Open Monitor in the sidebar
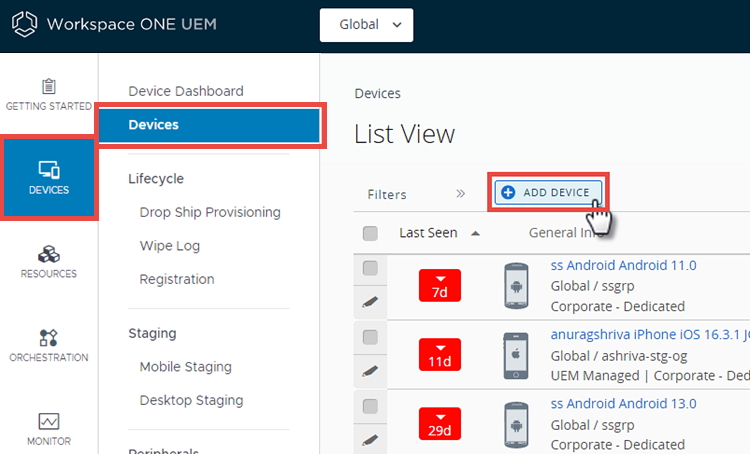The height and width of the screenshot is (454, 750). pos(49,430)
